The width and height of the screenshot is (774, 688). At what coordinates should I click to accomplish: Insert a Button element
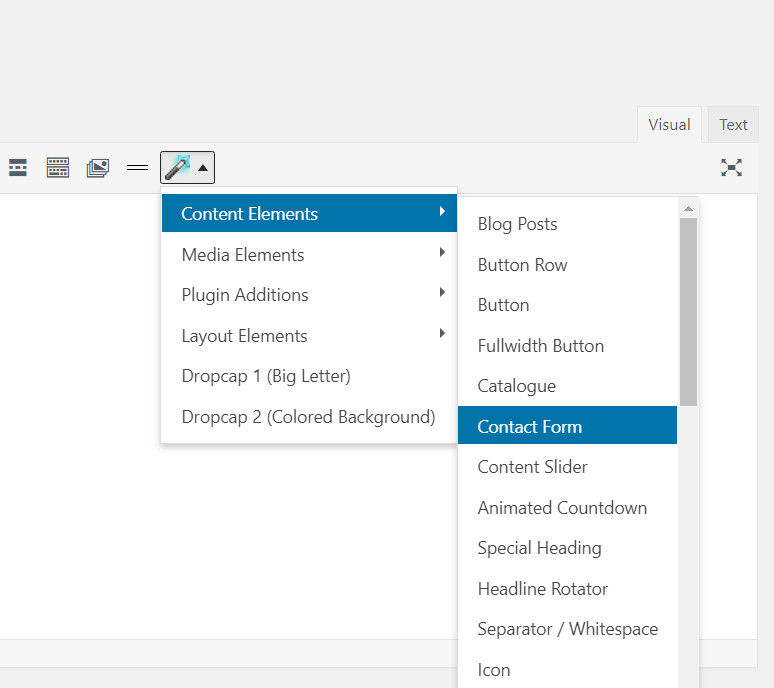pyautogui.click(x=567, y=305)
